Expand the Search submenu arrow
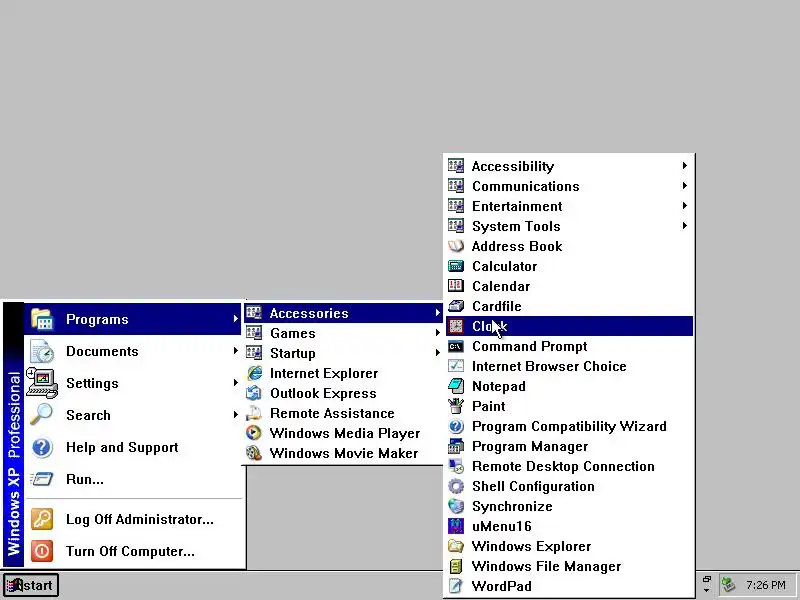The width and height of the screenshot is (800, 600). tap(235, 415)
